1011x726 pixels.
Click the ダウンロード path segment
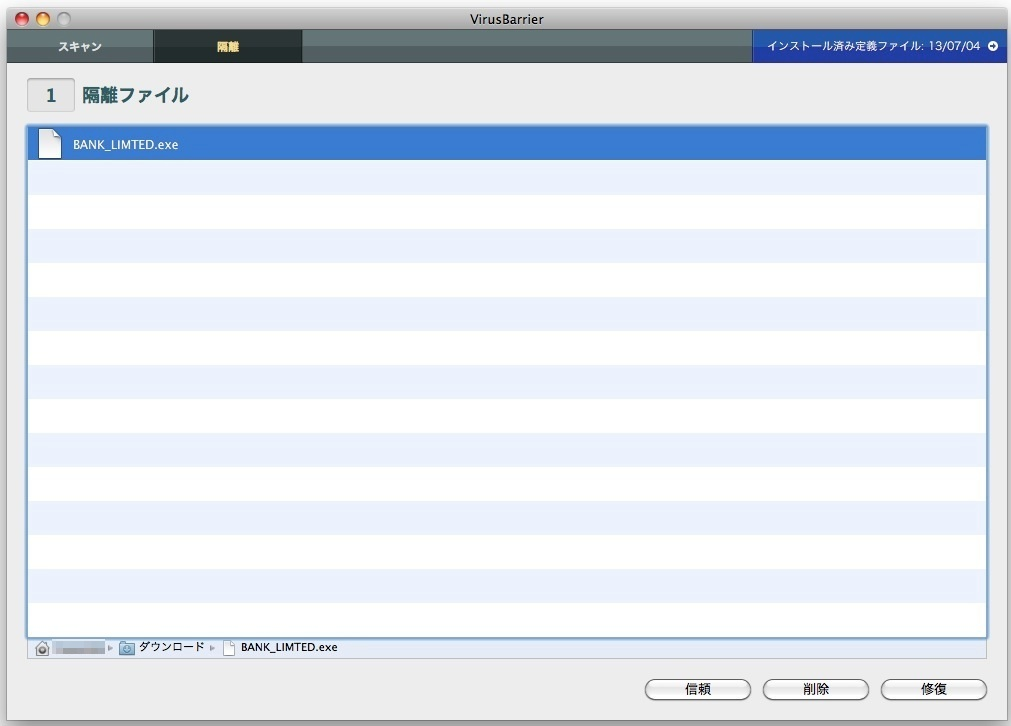(172, 647)
